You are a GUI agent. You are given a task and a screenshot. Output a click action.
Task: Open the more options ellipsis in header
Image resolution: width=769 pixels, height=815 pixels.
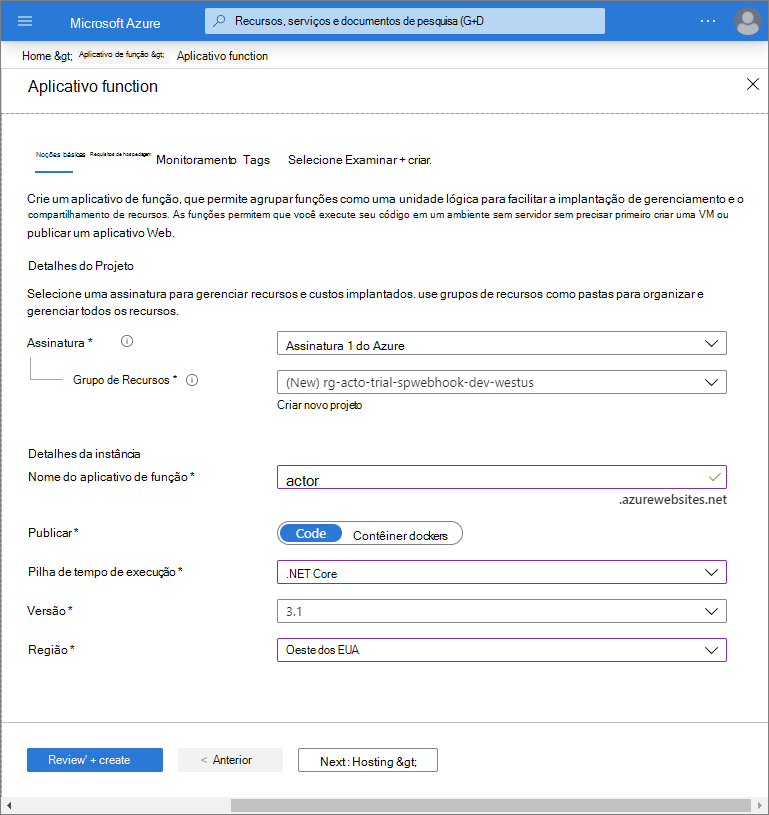pos(708,21)
